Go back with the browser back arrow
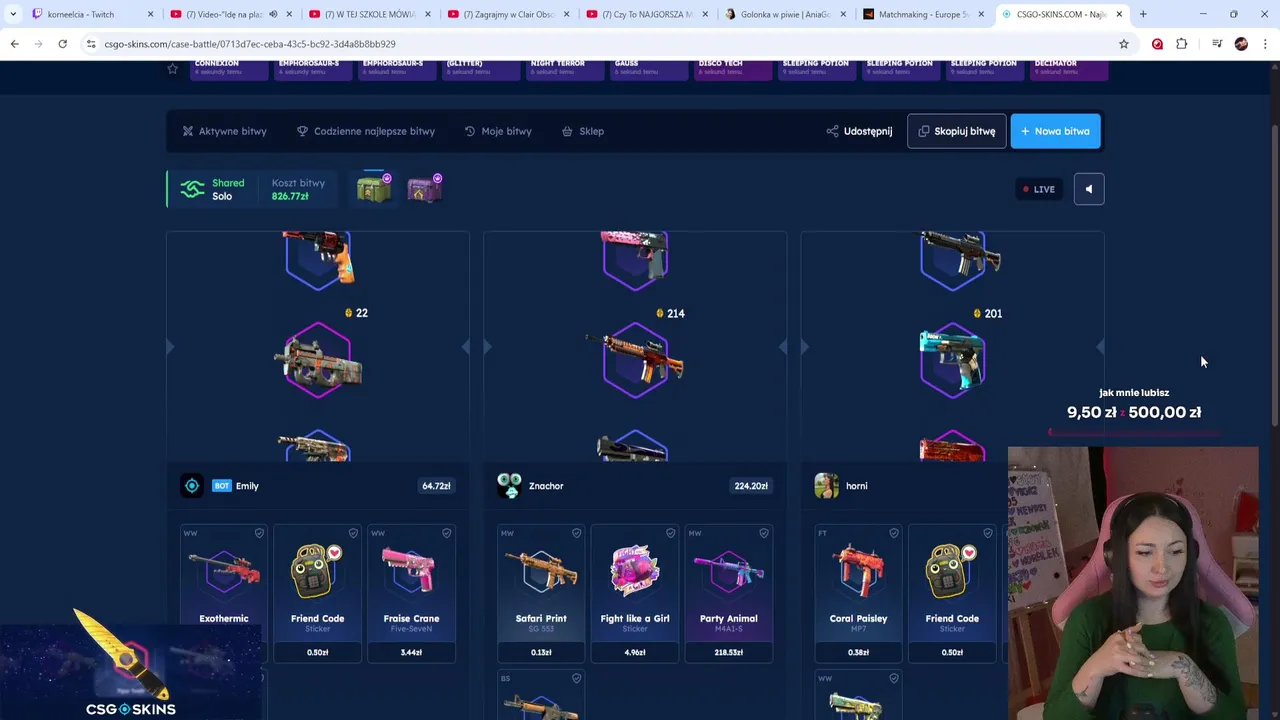Viewport: 1280px width, 720px height. click(x=14, y=44)
